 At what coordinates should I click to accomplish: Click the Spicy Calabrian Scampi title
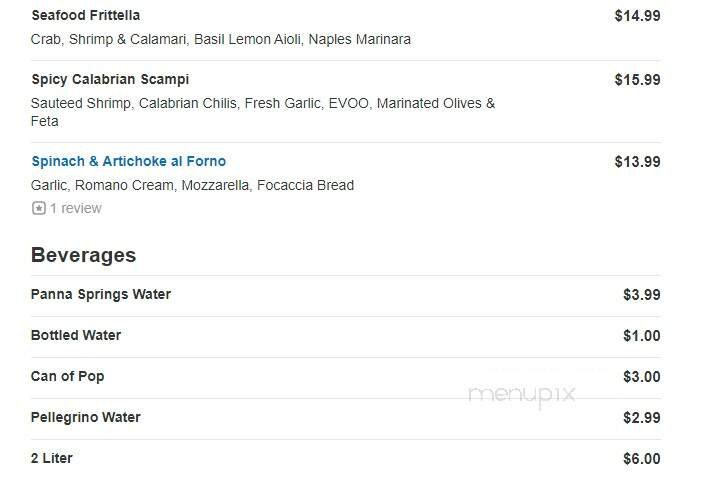tap(110, 79)
